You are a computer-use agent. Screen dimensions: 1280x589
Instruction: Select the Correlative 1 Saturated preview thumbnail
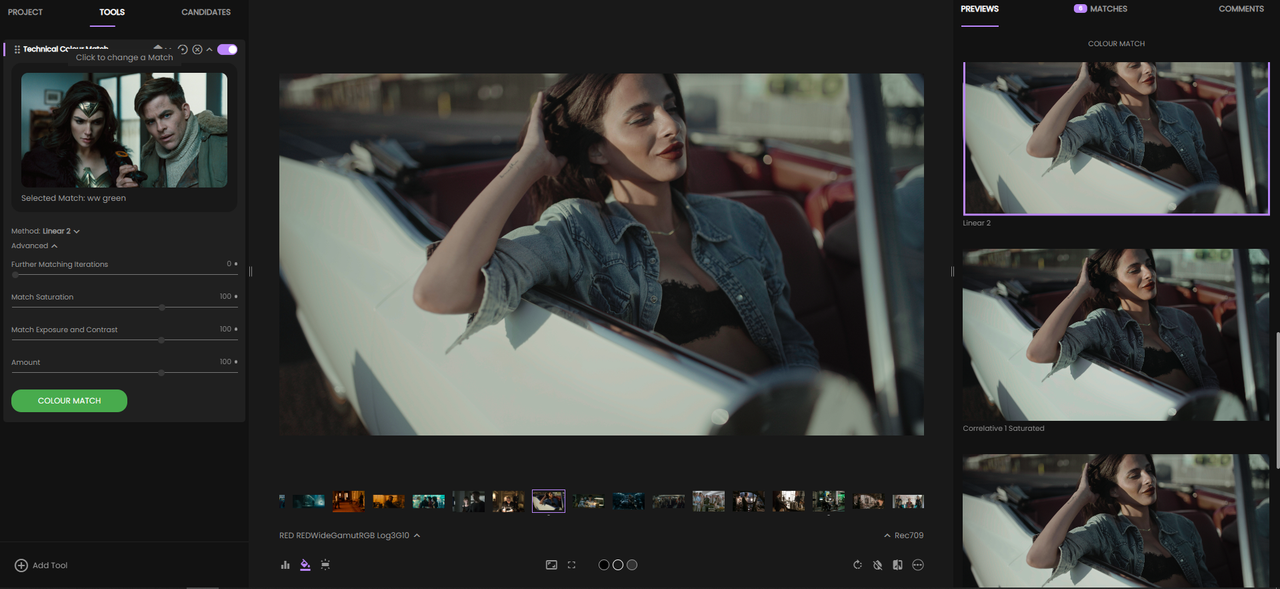click(x=1116, y=335)
